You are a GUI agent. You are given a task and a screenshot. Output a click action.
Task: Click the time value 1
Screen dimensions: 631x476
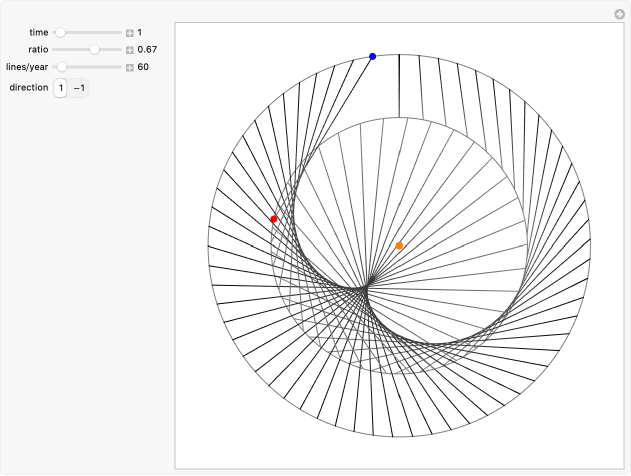[140, 32]
